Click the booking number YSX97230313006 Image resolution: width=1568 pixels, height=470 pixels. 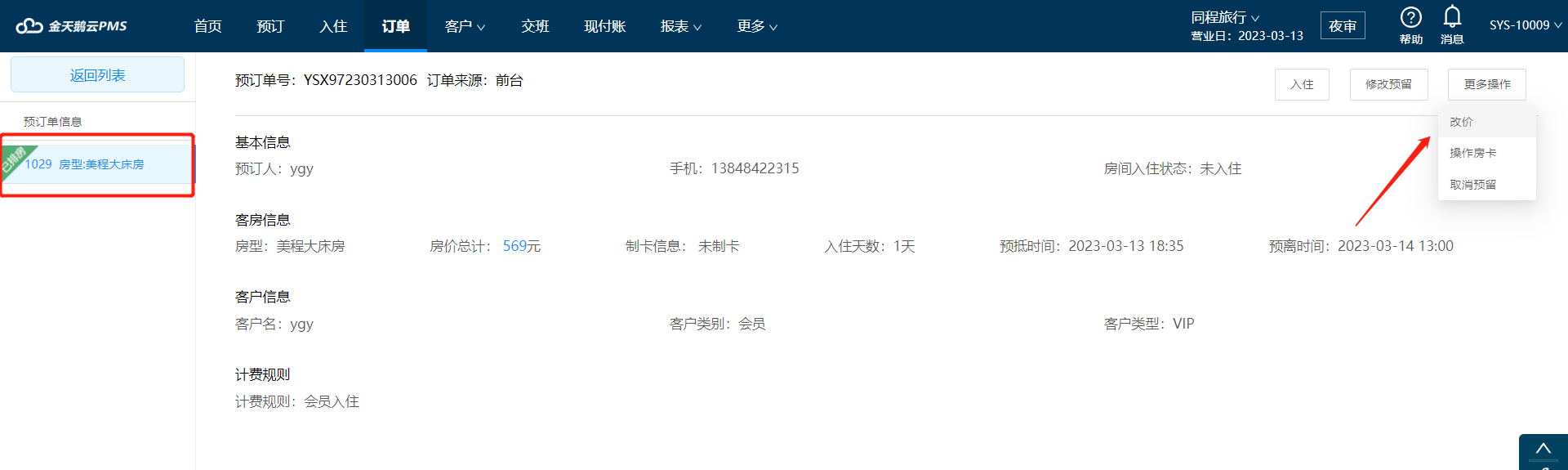[360, 80]
